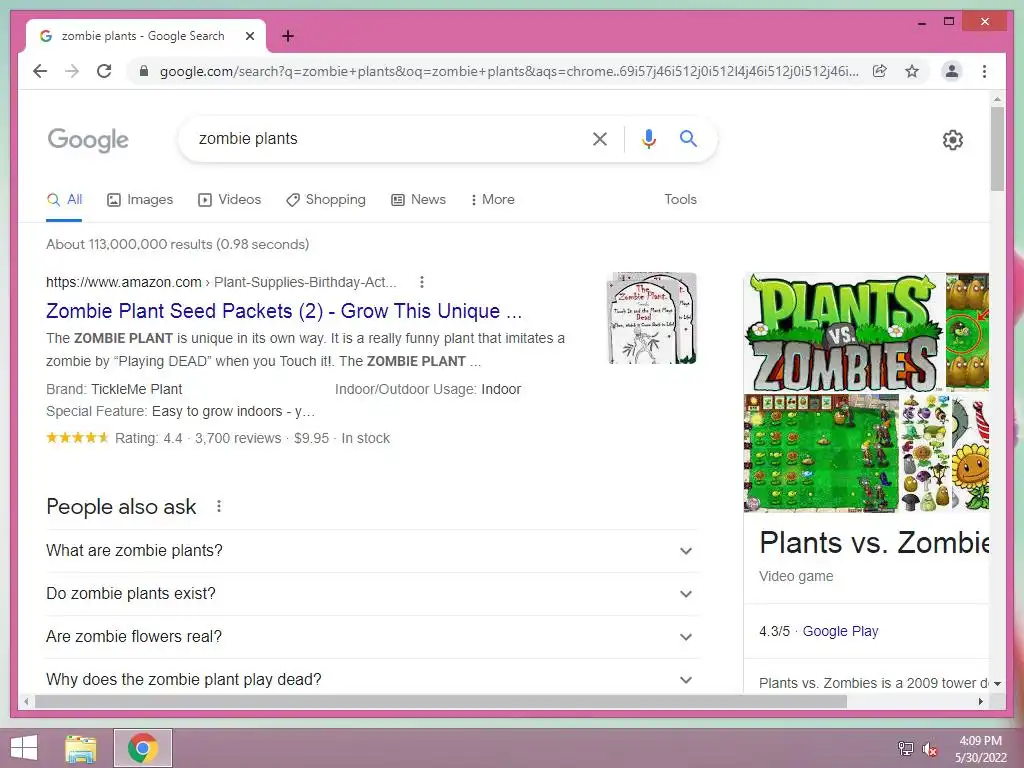Expand "Why does the zombie plant play dead?"
Image resolution: width=1024 pixels, height=768 pixels.
point(372,679)
